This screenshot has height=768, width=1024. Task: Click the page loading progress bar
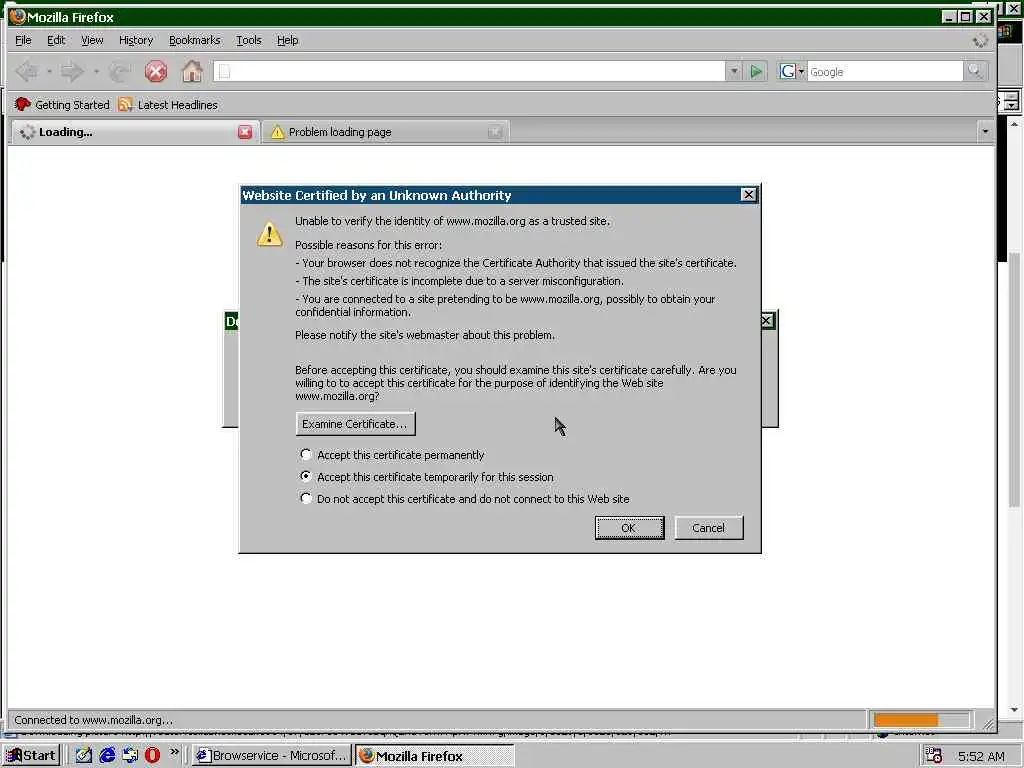(x=921, y=720)
